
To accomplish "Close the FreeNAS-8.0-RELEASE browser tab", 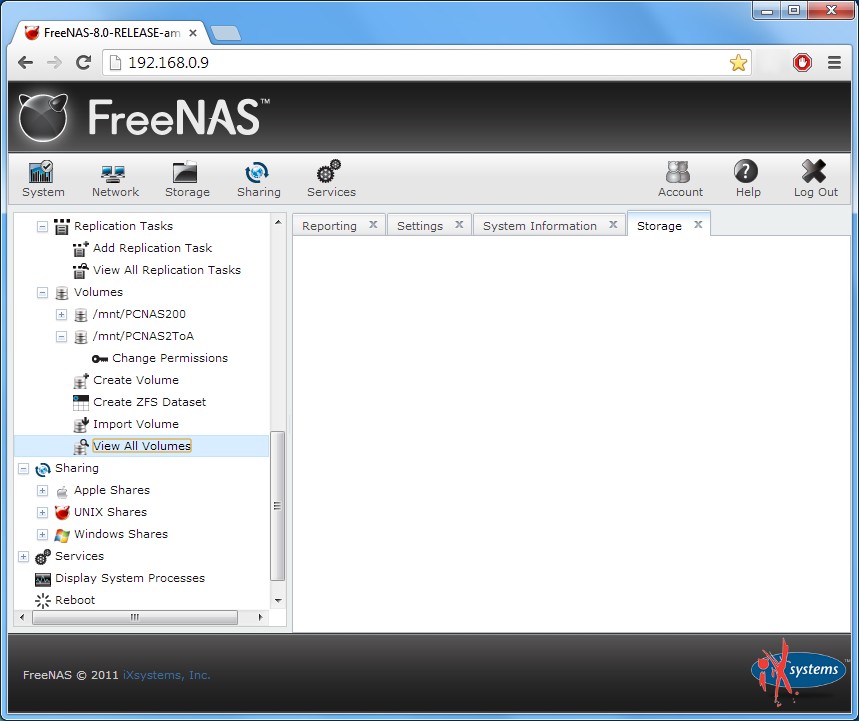I will [193, 33].
